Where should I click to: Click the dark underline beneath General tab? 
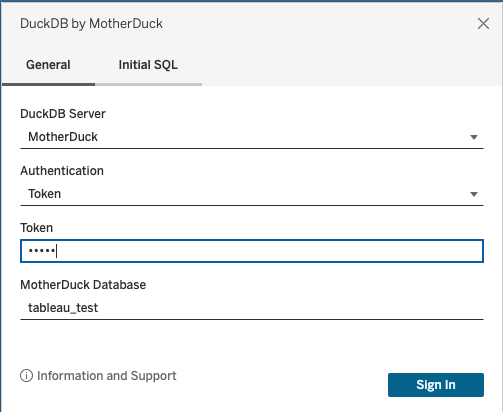click(x=48, y=84)
